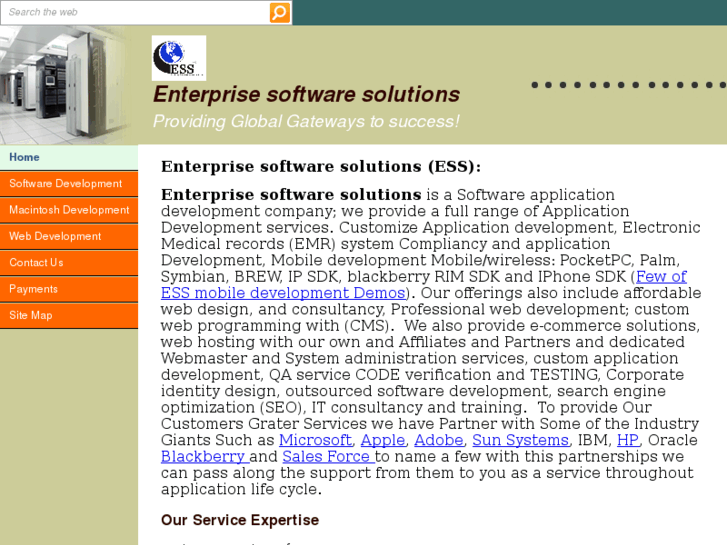Click the ESS globe logo
This screenshot has width=727, height=545.
click(179, 58)
